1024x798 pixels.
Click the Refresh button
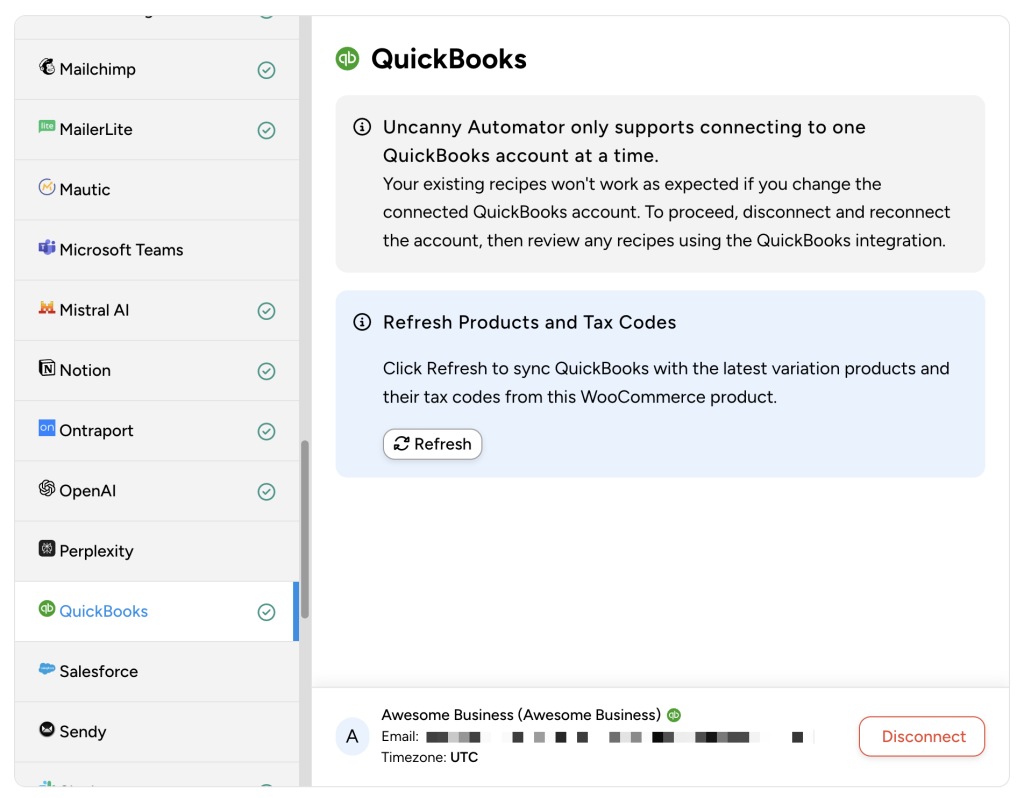coord(432,444)
